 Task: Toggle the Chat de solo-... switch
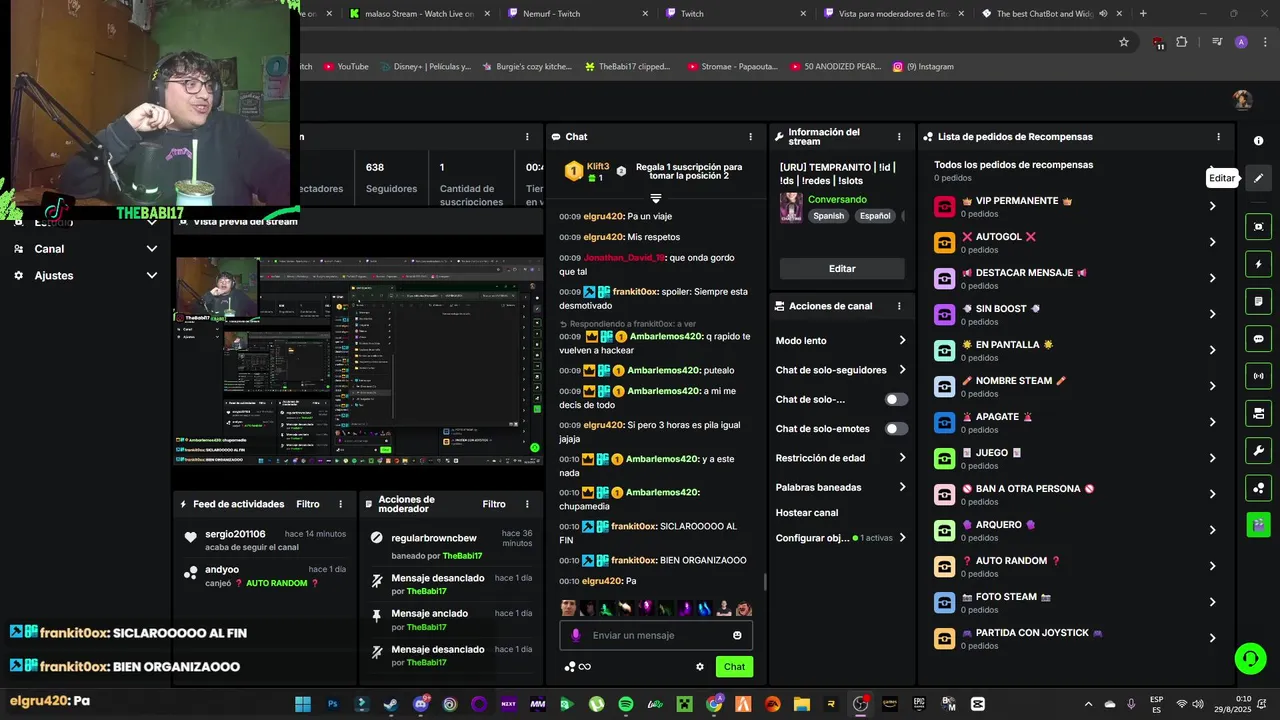point(896,399)
